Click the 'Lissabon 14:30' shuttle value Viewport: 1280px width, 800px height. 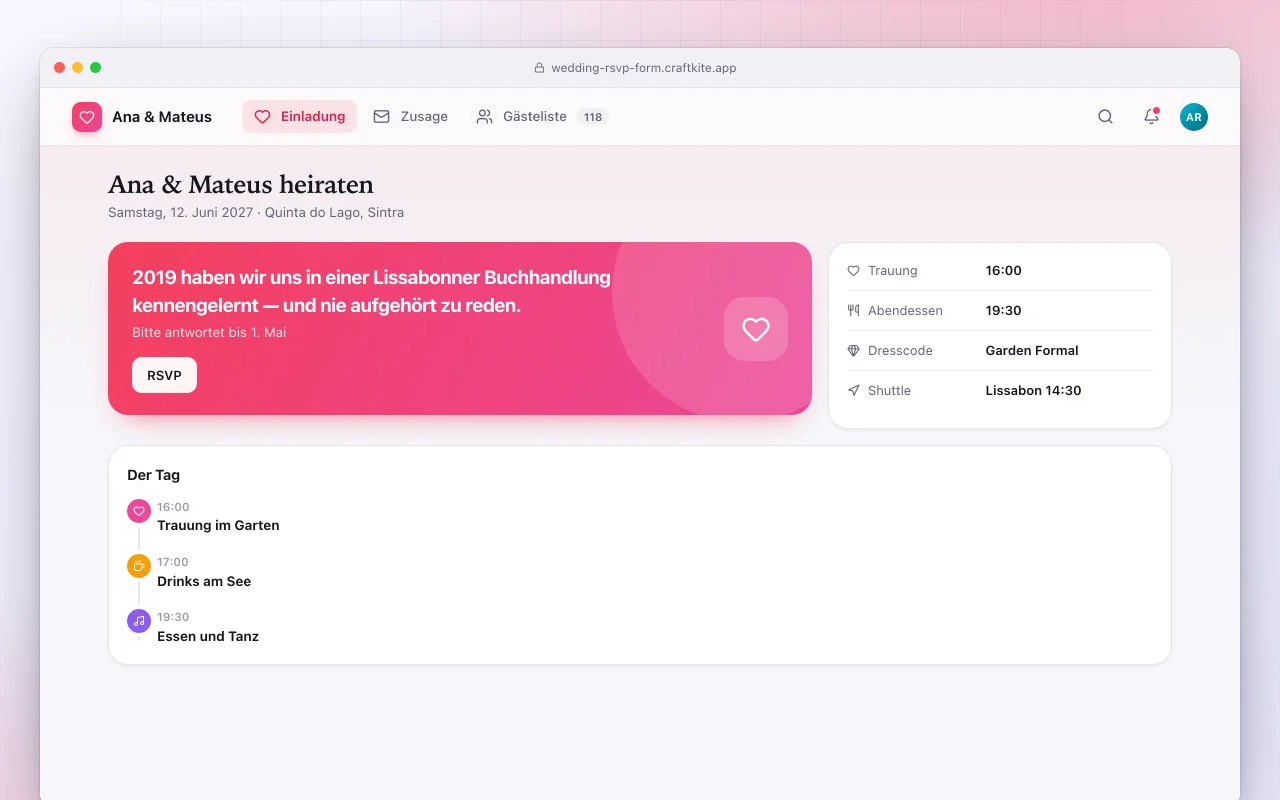[x=1033, y=391]
